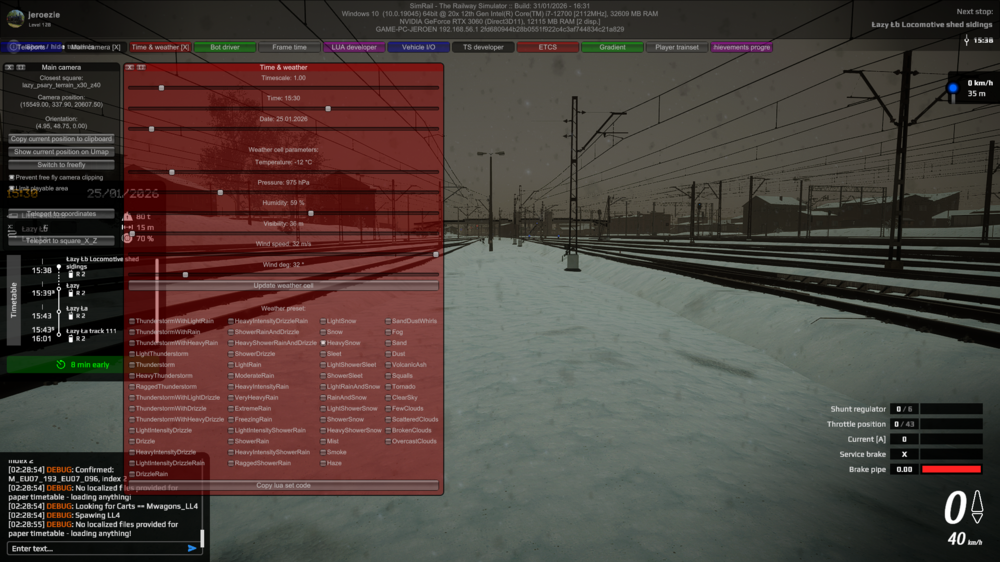The height and width of the screenshot is (562, 1000).
Task: Open the Vehicle I/O tab
Action: (x=418, y=47)
